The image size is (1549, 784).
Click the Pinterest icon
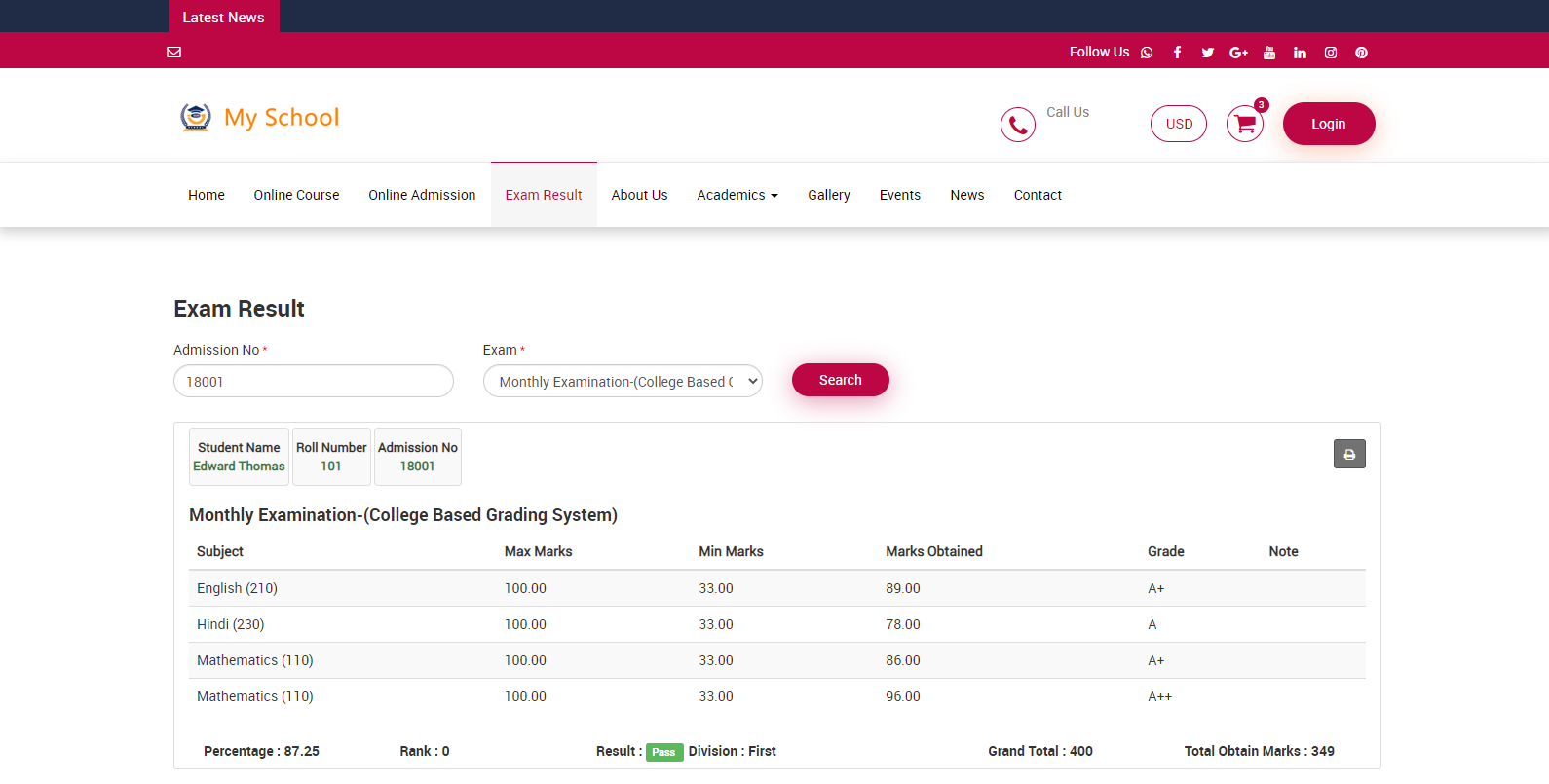1361,53
